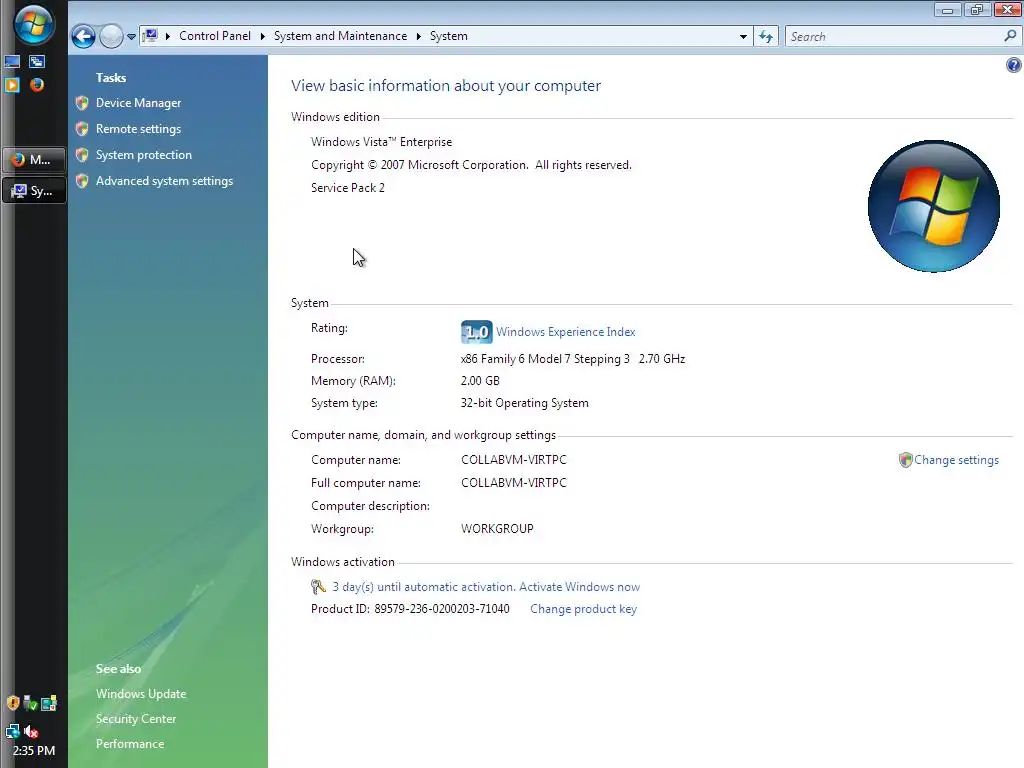Go back with the Back arrow
Image resolution: width=1024 pixels, height=768 pixels.
[84, 37]
